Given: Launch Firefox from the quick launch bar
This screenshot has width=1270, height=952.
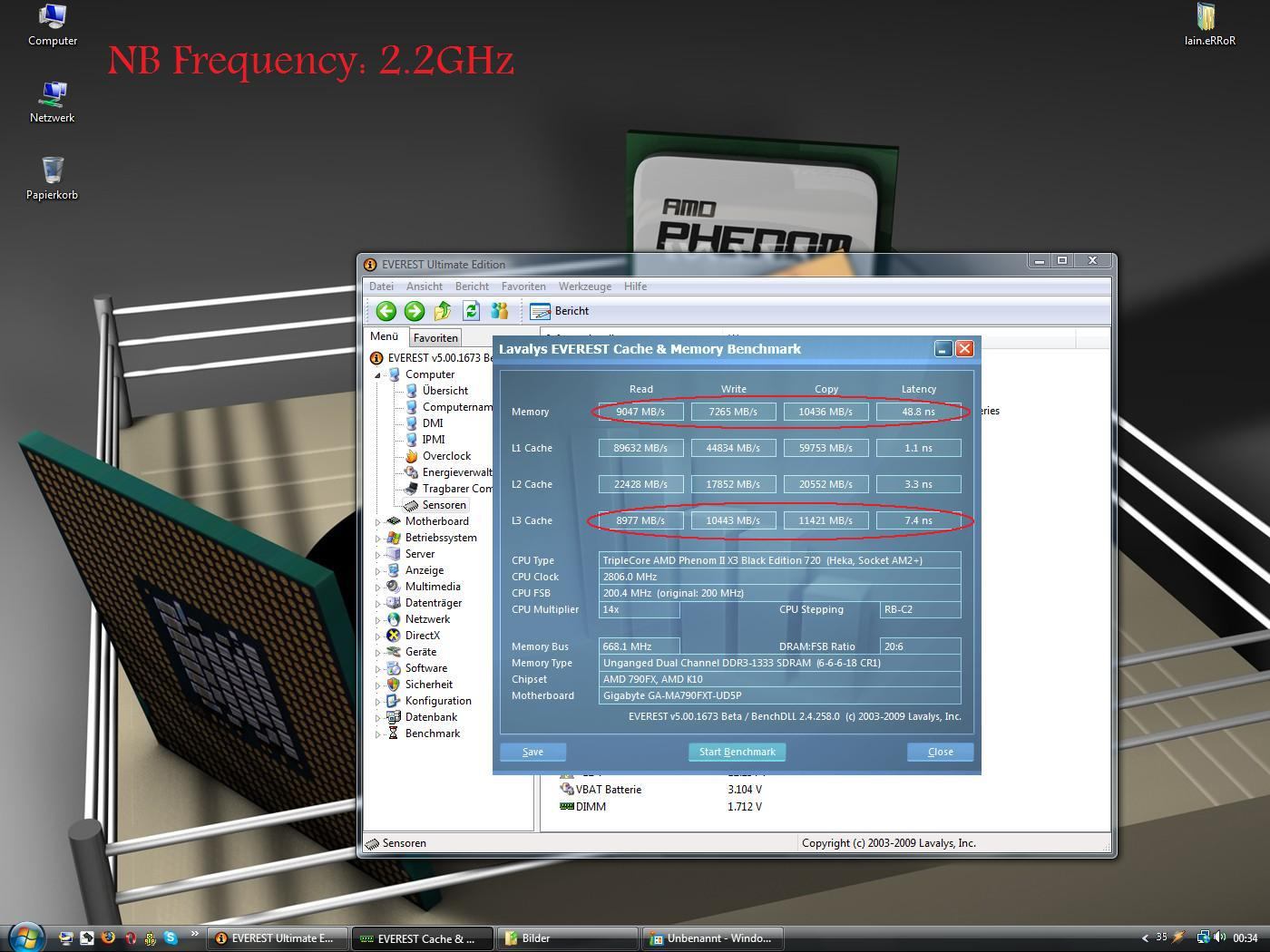Looking at the screenshot, I should (108, 938).
